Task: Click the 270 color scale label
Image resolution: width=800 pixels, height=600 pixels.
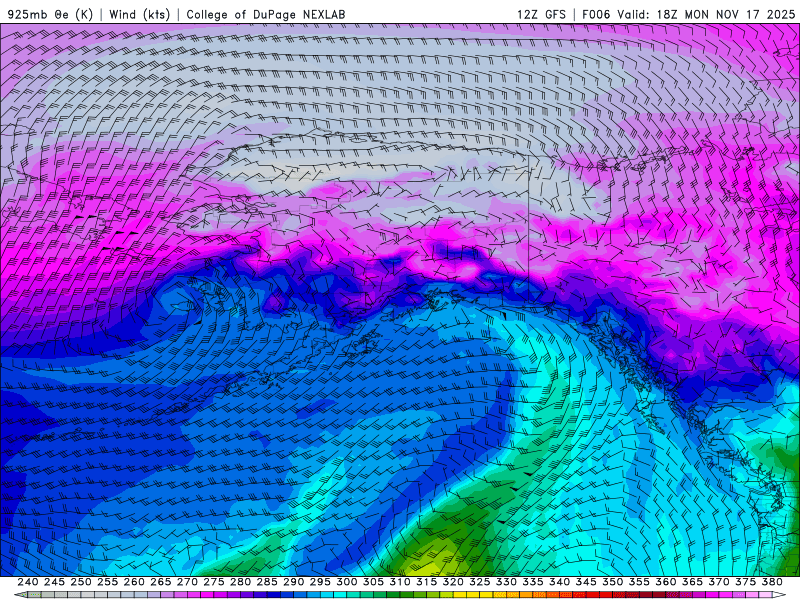Action: [x=187, y=582]
